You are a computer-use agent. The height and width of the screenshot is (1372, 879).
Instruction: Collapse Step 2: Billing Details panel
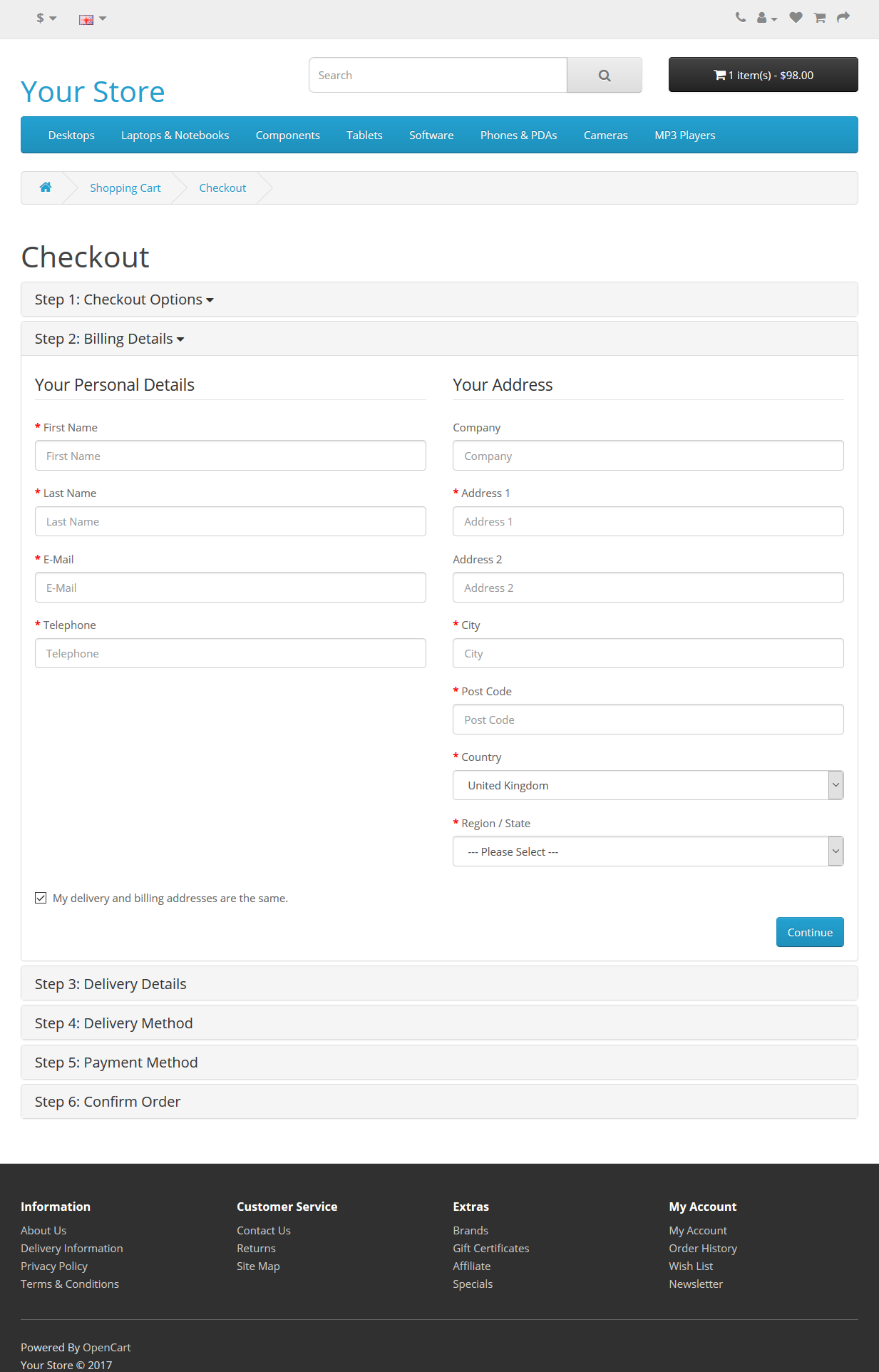[109, 339]
